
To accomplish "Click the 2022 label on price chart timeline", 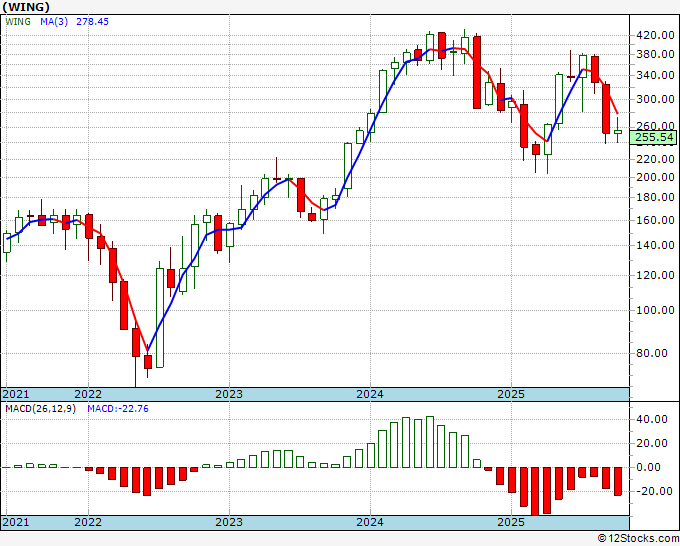I will [x=88, y=394].
